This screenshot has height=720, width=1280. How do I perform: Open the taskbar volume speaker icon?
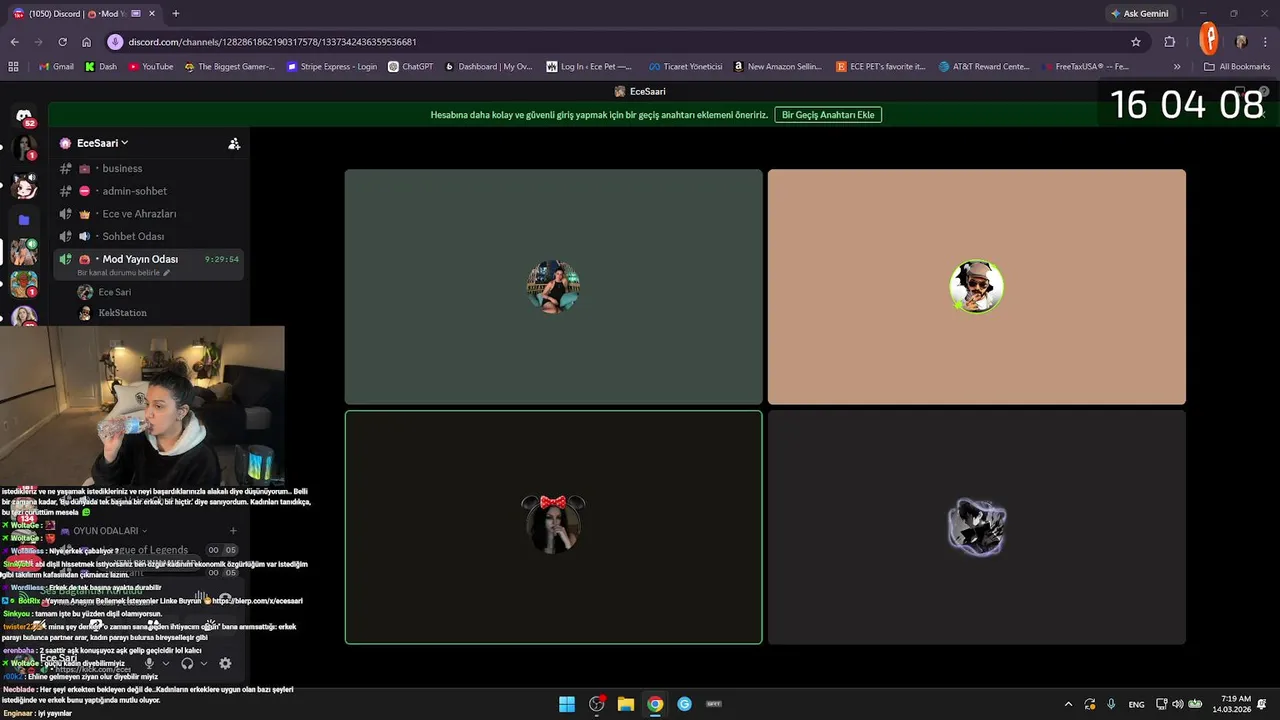pyautogui.click(x=1178, y=704)
